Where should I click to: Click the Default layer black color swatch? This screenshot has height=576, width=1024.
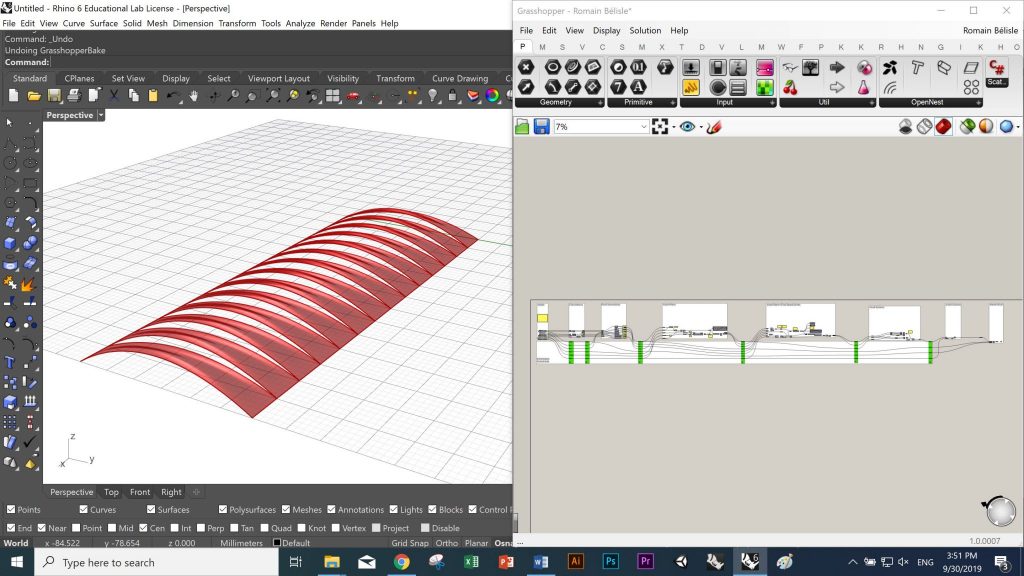277,543
